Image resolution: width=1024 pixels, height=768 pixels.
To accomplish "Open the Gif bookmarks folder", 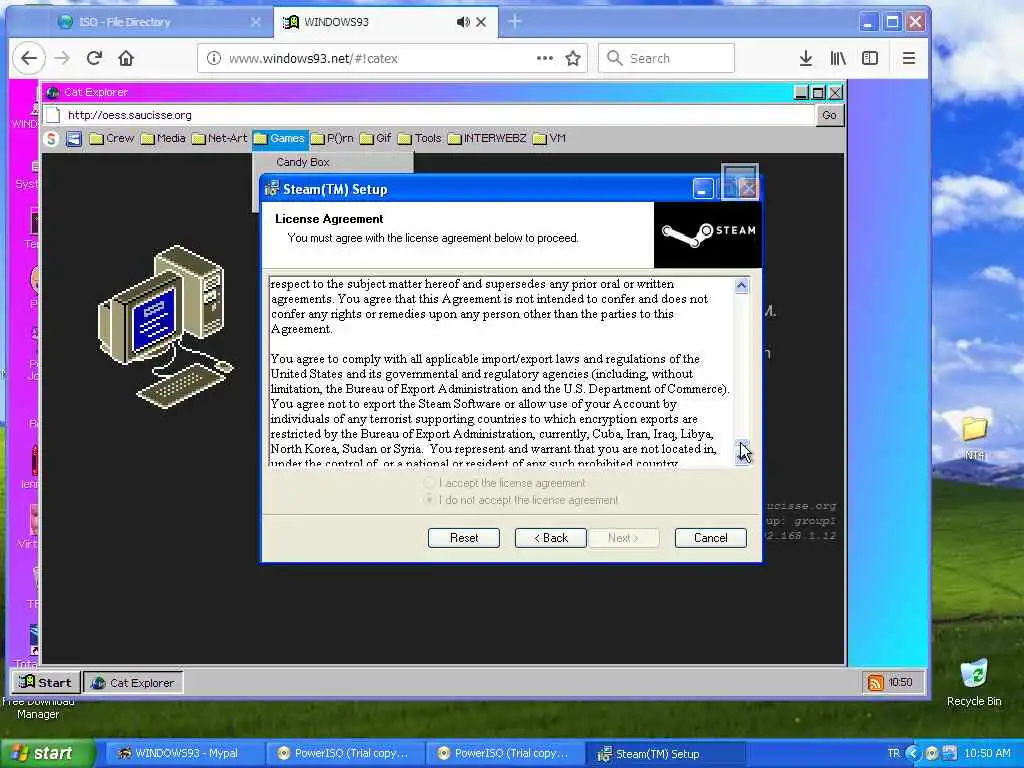I will tap(376, 138).
